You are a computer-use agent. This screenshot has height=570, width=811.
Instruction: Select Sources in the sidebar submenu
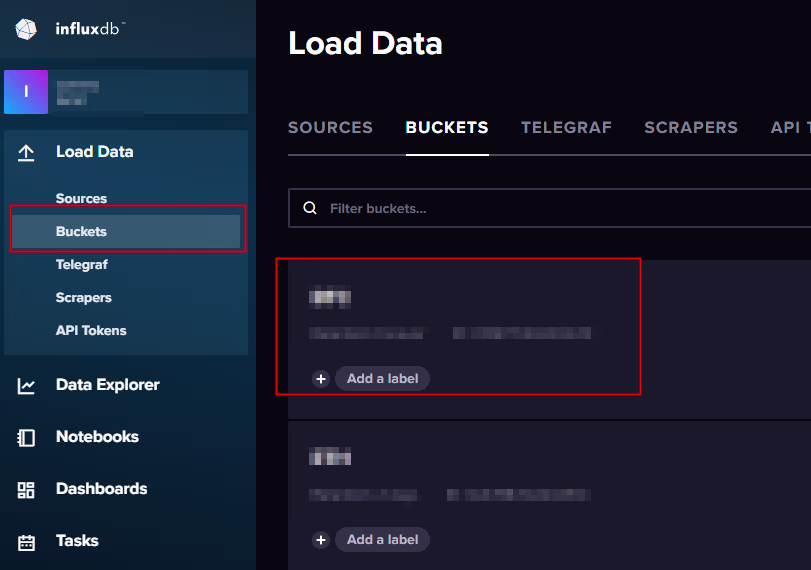(81, 199)
